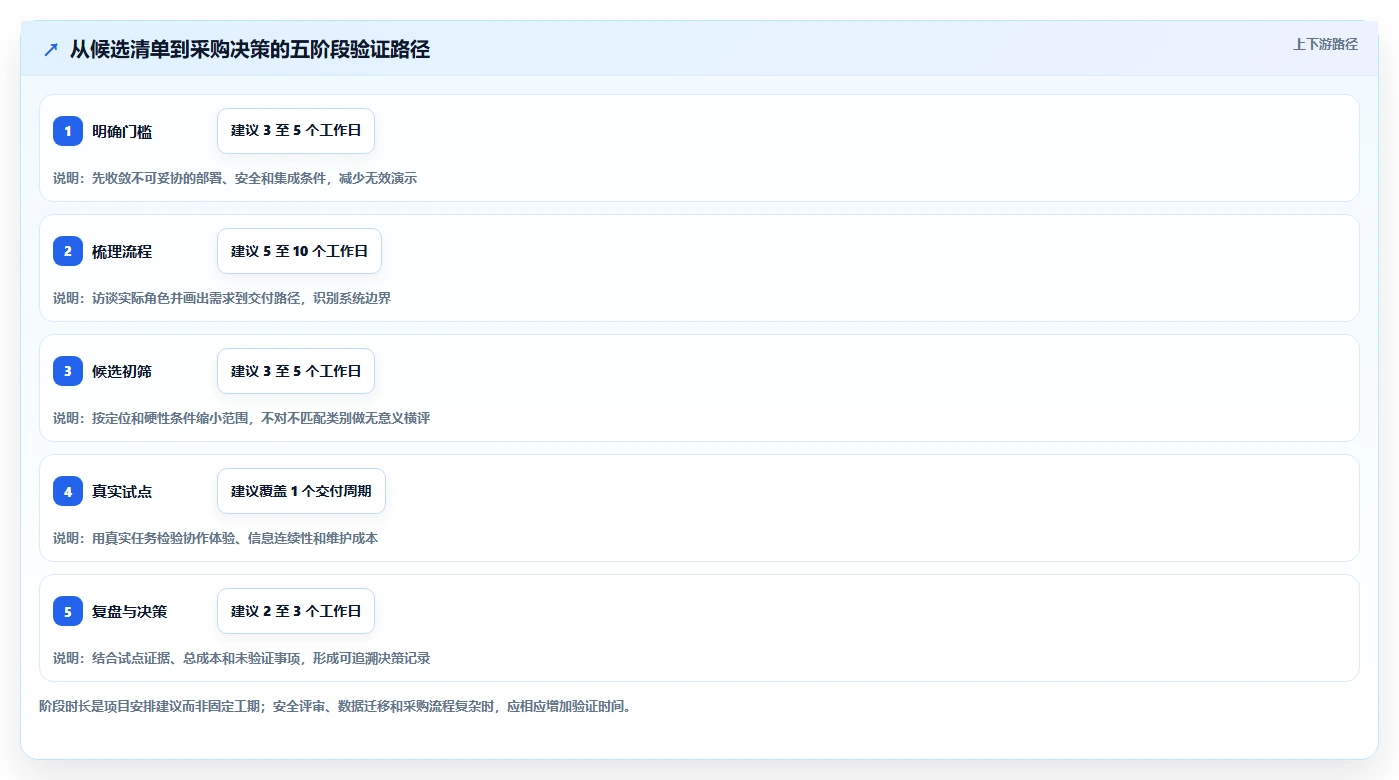Click the description starting 先收敛不可妥协的部署
Viewport: 1399px width, 780px height.
click(235, 178)
